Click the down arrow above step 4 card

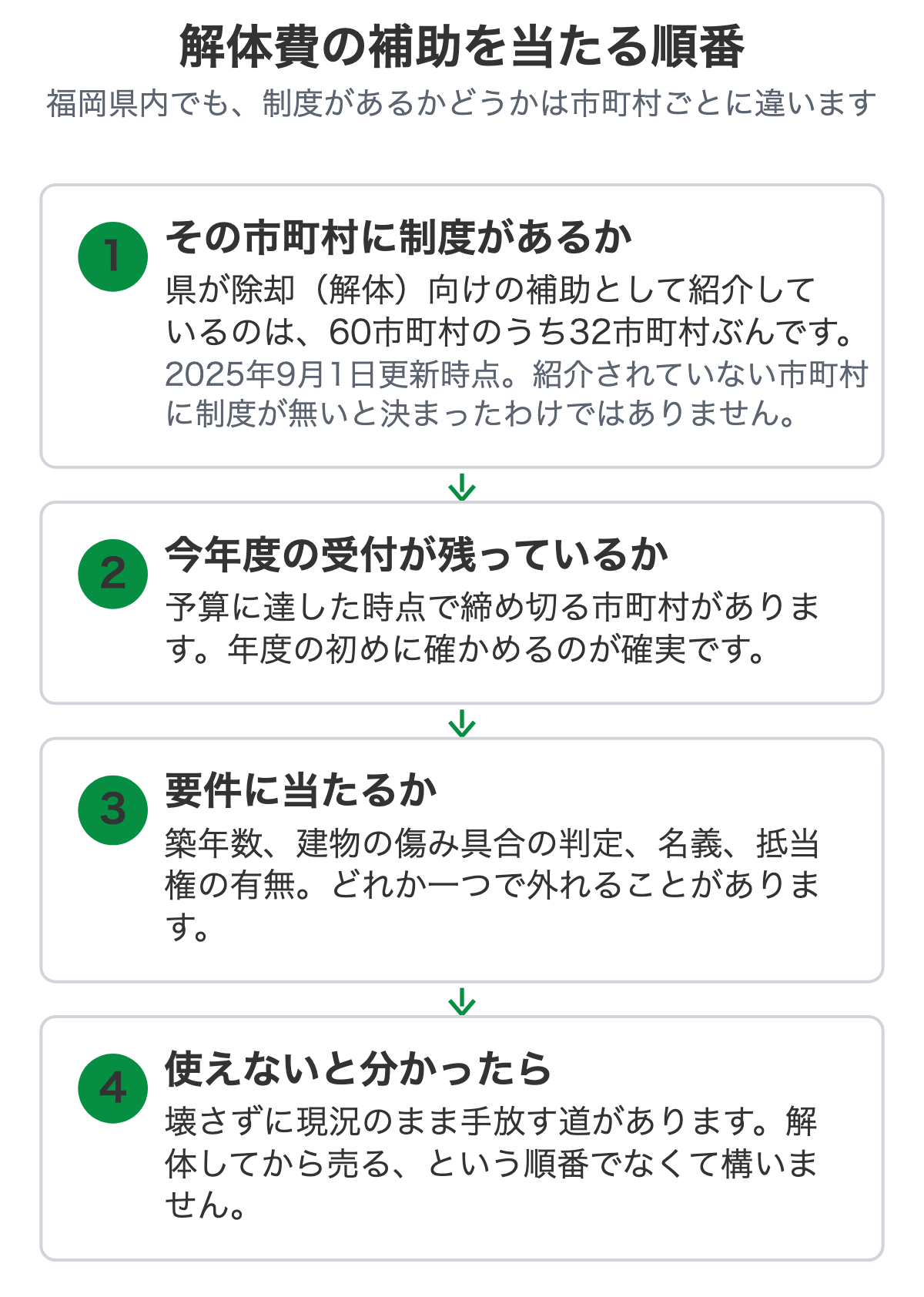[462, 1001]
